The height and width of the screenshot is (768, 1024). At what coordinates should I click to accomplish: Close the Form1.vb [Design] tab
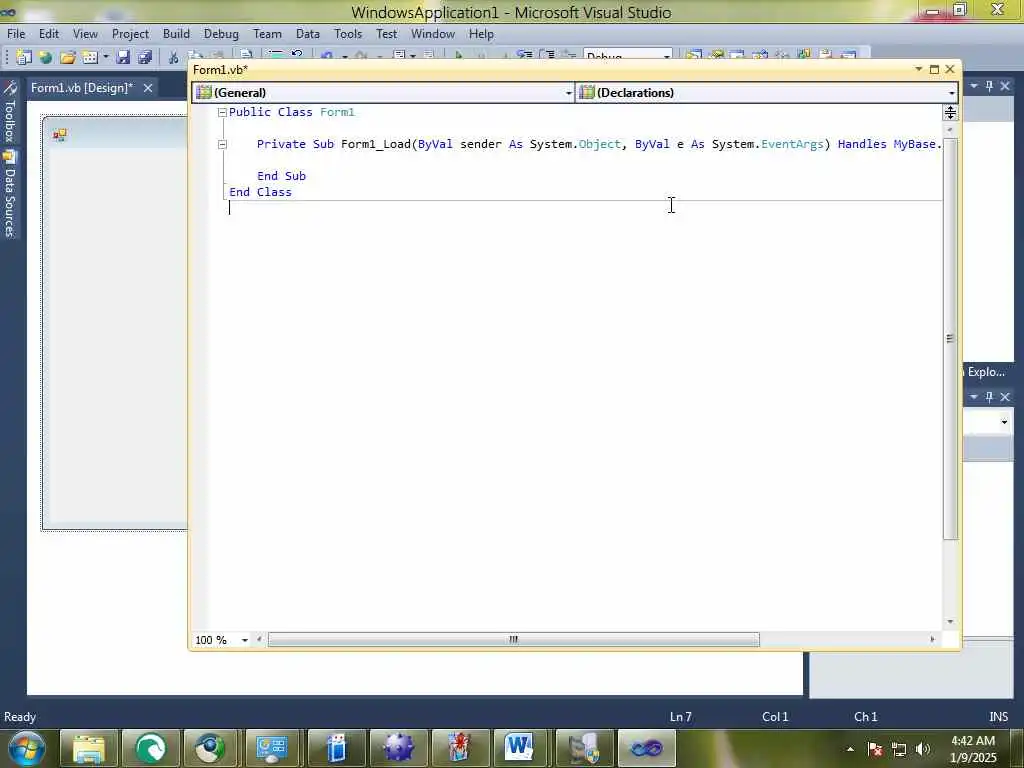pos(148,88)
